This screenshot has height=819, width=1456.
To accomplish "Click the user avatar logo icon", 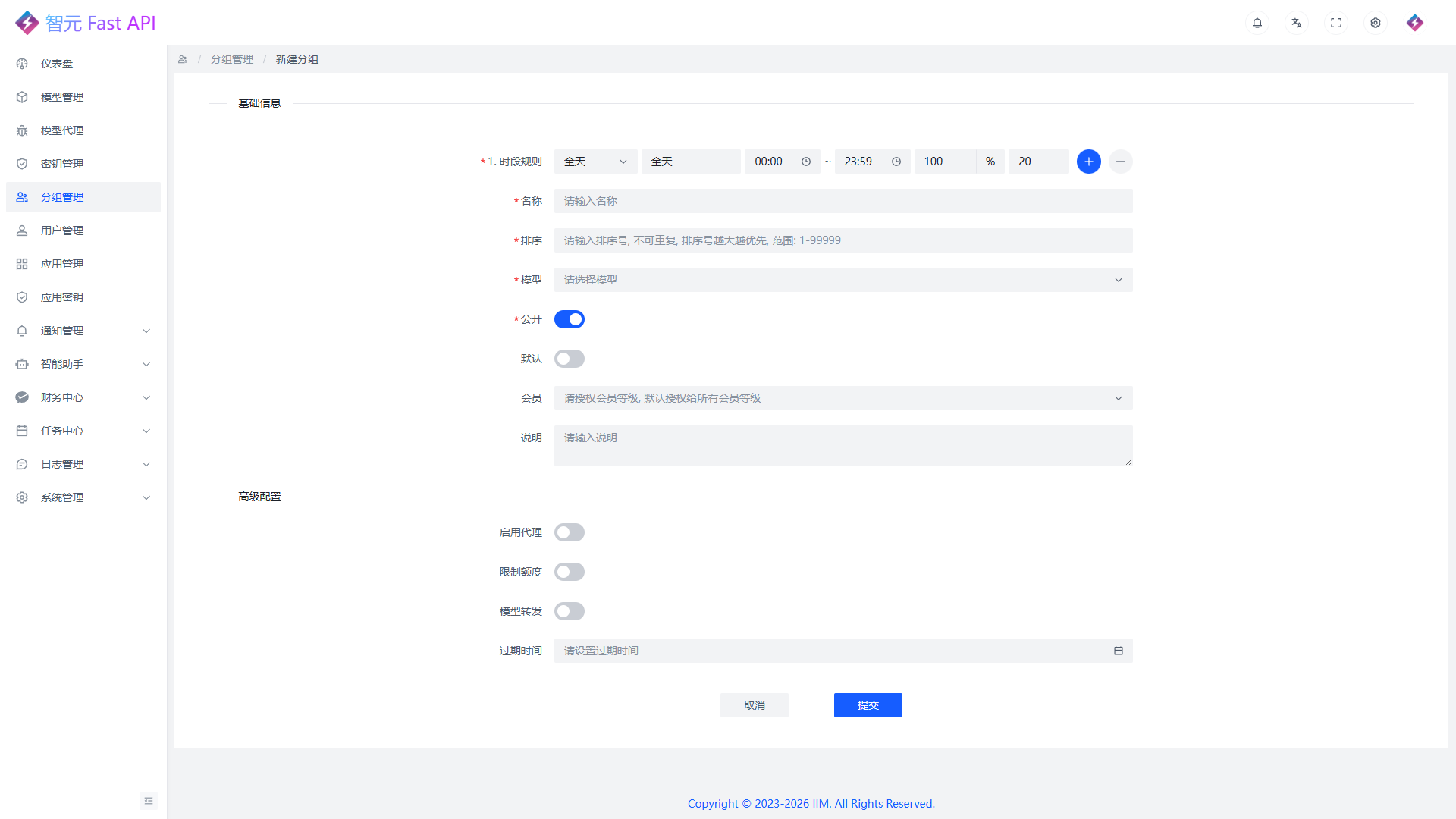I will point(1415,23).
